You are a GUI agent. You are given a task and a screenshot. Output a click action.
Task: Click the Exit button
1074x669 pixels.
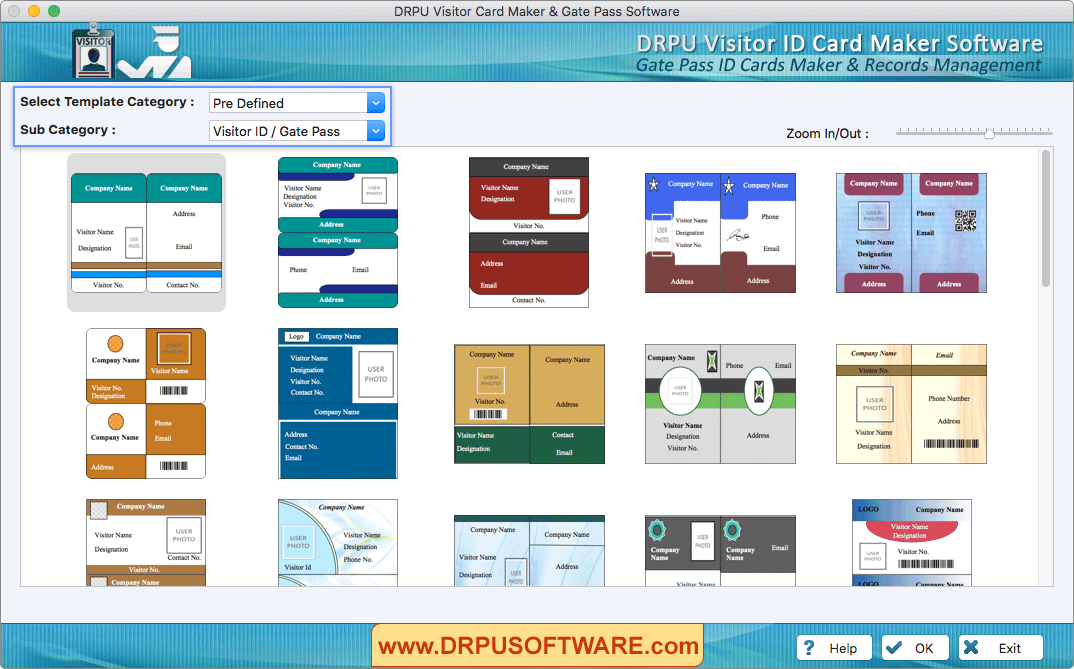(x=1001, y=648)
